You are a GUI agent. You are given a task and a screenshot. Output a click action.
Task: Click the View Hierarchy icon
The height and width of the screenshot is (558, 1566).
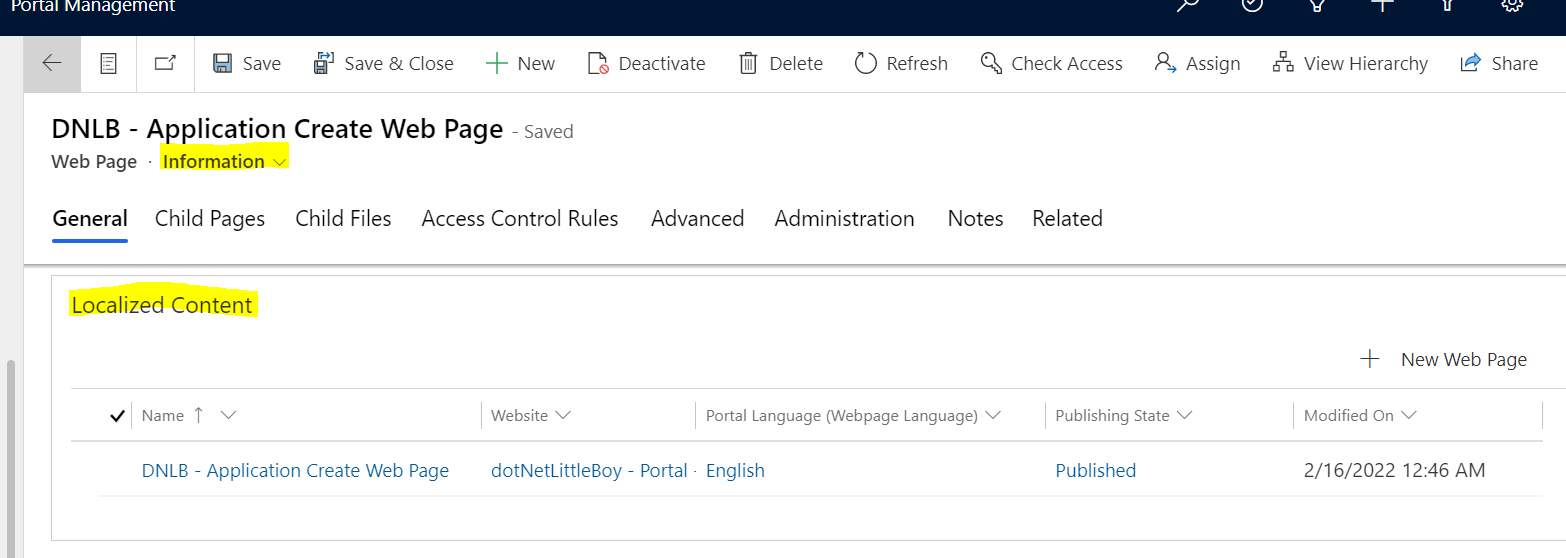point(1283,63)
